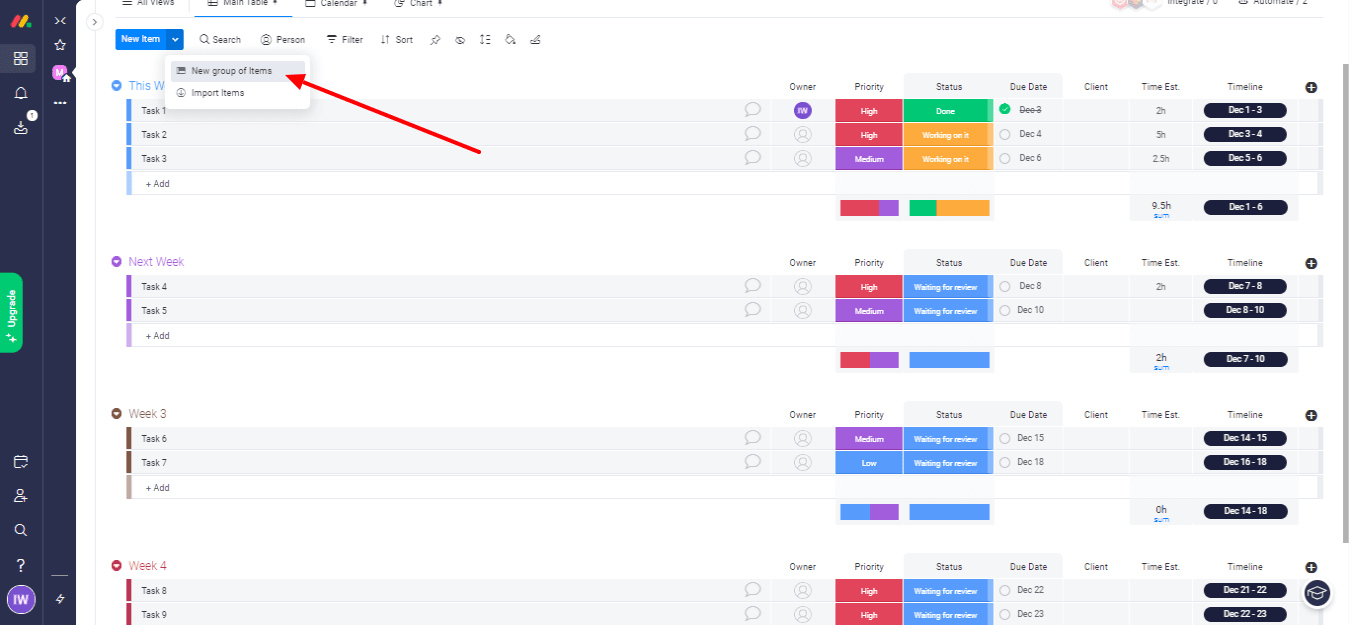Screen dimensions: 1349x625
Task: Open the IW profile avatar menu
Action: coord(21,600)
